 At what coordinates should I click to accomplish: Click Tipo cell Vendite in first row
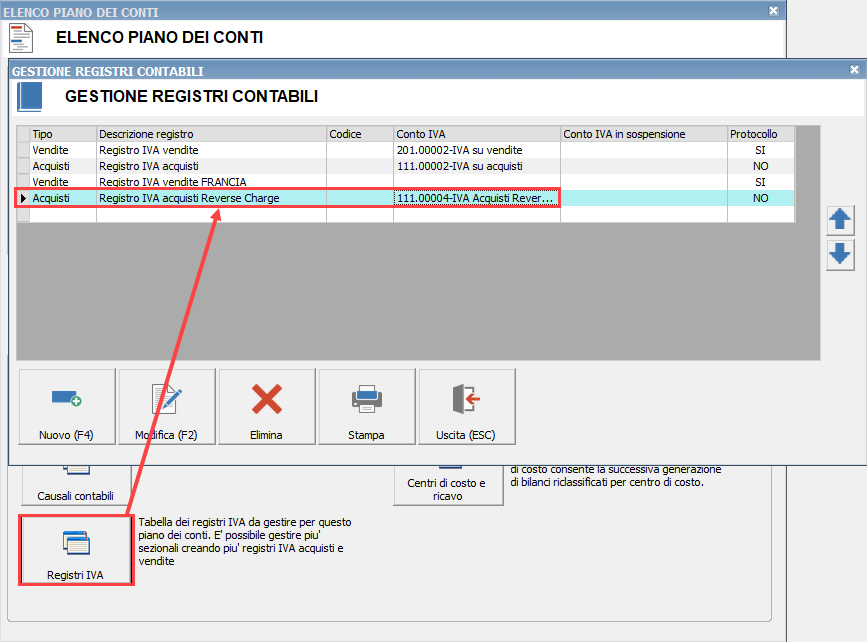[x=63, y=150]
